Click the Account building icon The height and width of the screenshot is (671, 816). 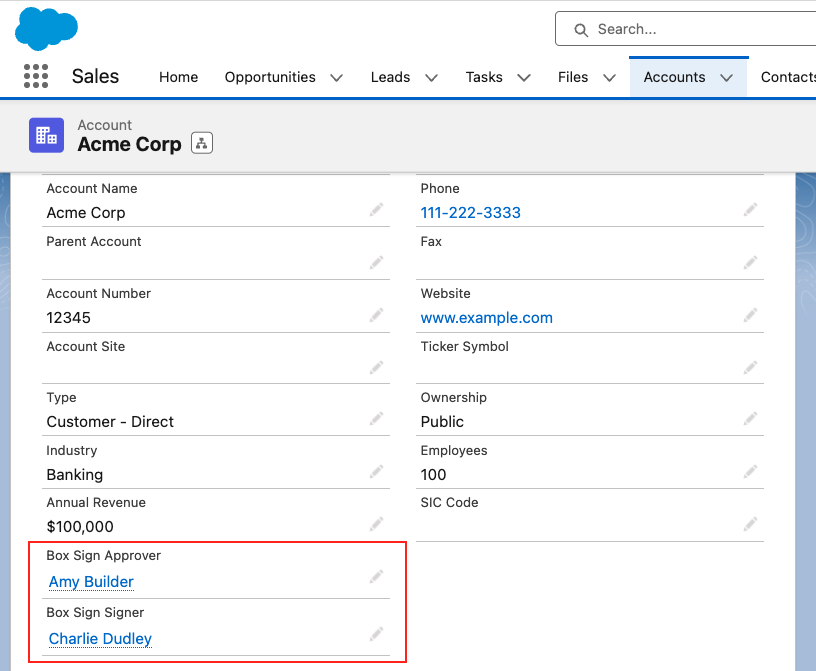pyautogui.click(x=46, y=135)
